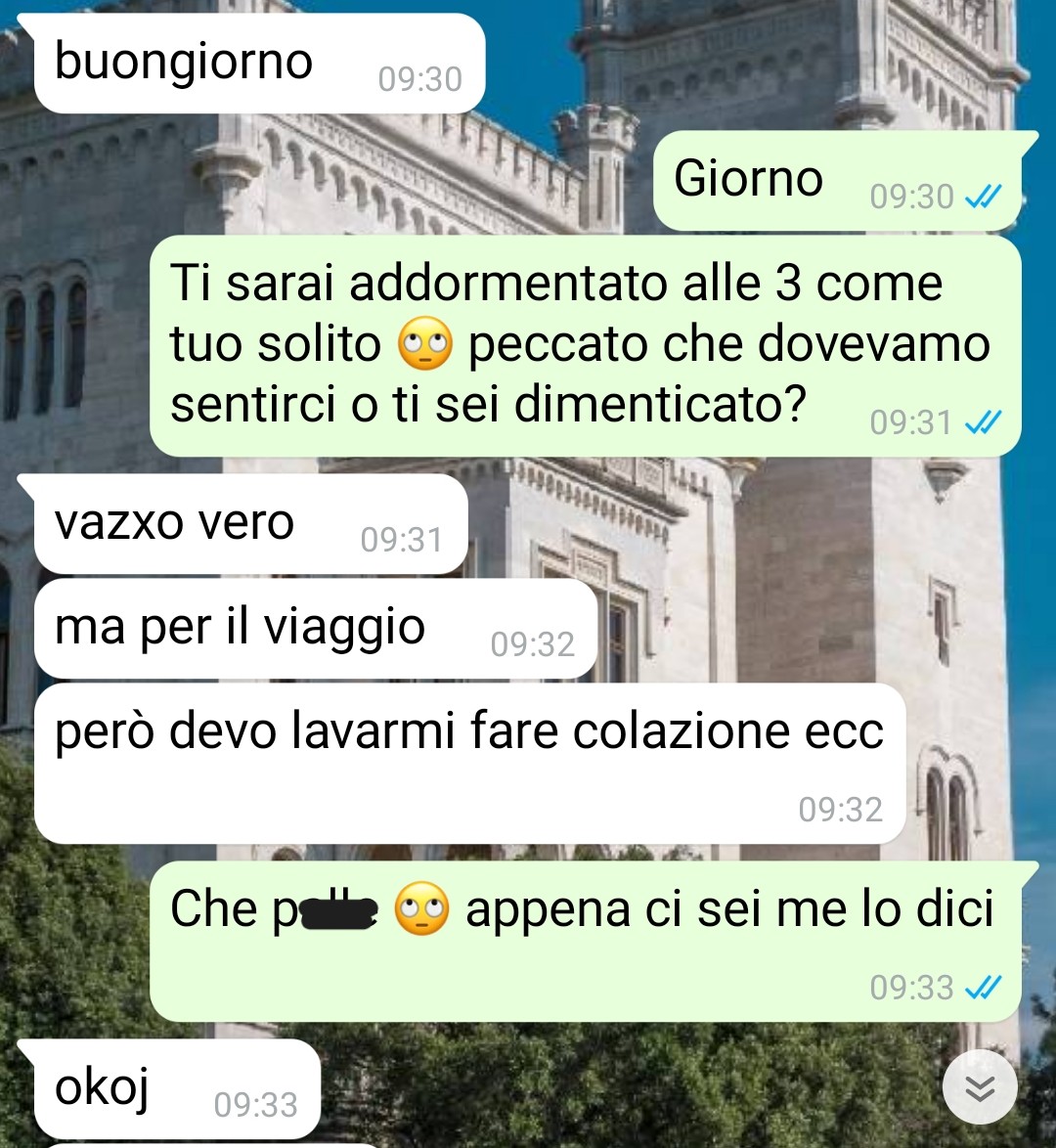
Task: Tap read-receipt ticks next to 09:31 sent message
Action: click(x=984, y=421)
